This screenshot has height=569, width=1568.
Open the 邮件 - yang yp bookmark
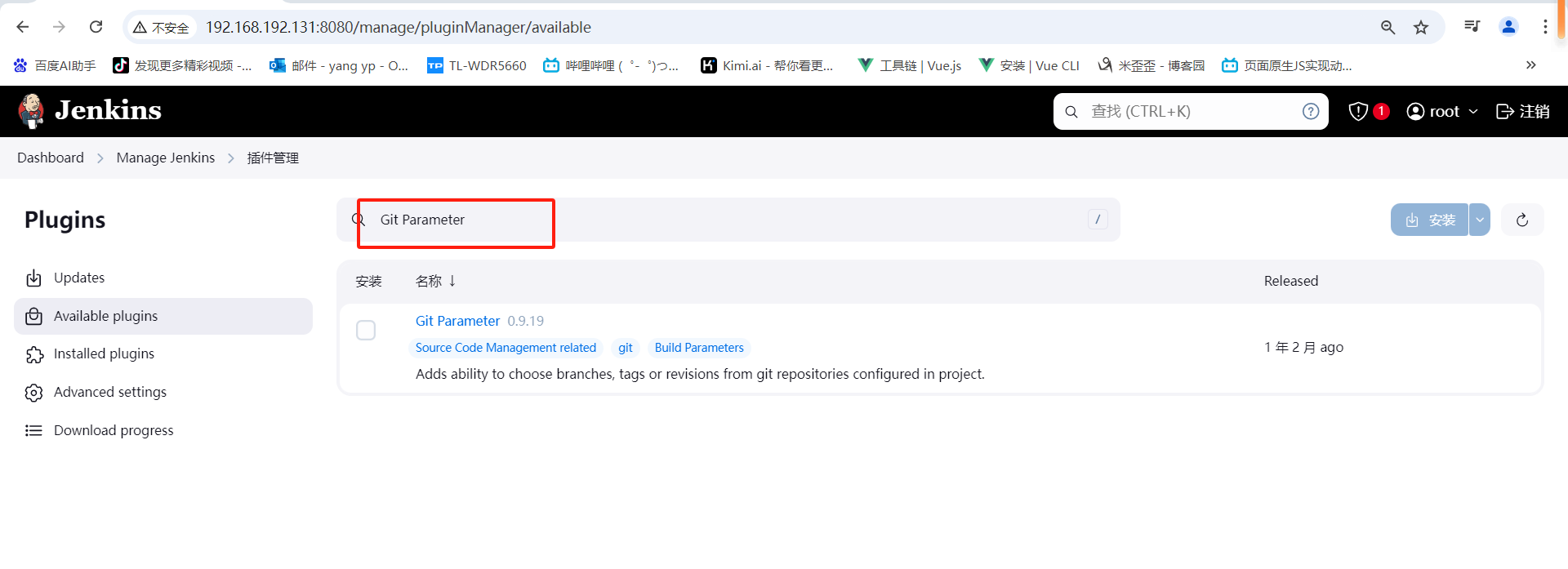tap(339, 65)
